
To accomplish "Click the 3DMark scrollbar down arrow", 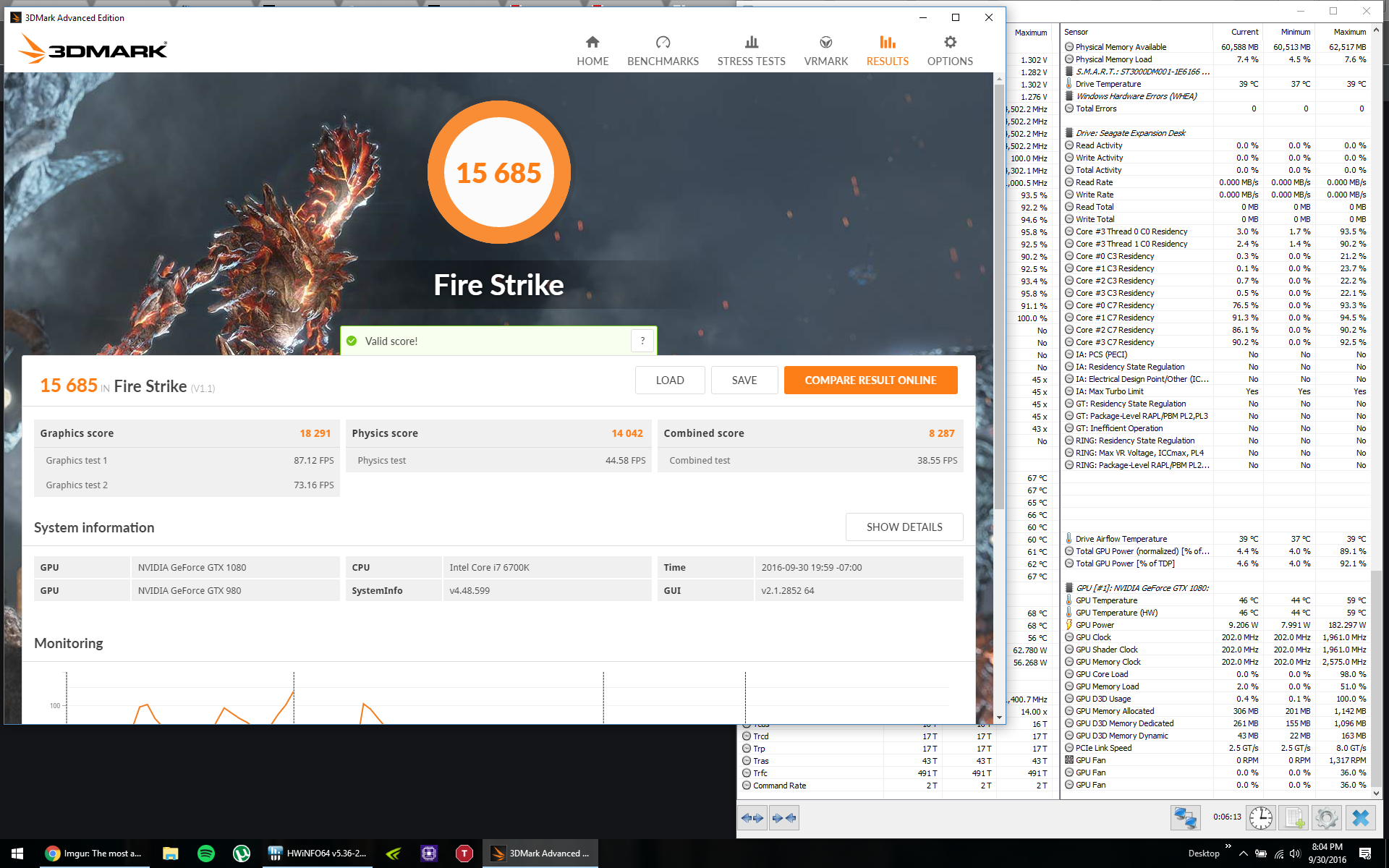I will click(x=999, y=718).
